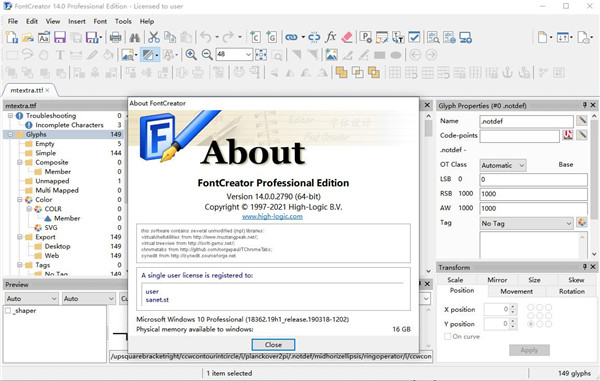
Task: Click the Copy icon
Action: [170, 37]
